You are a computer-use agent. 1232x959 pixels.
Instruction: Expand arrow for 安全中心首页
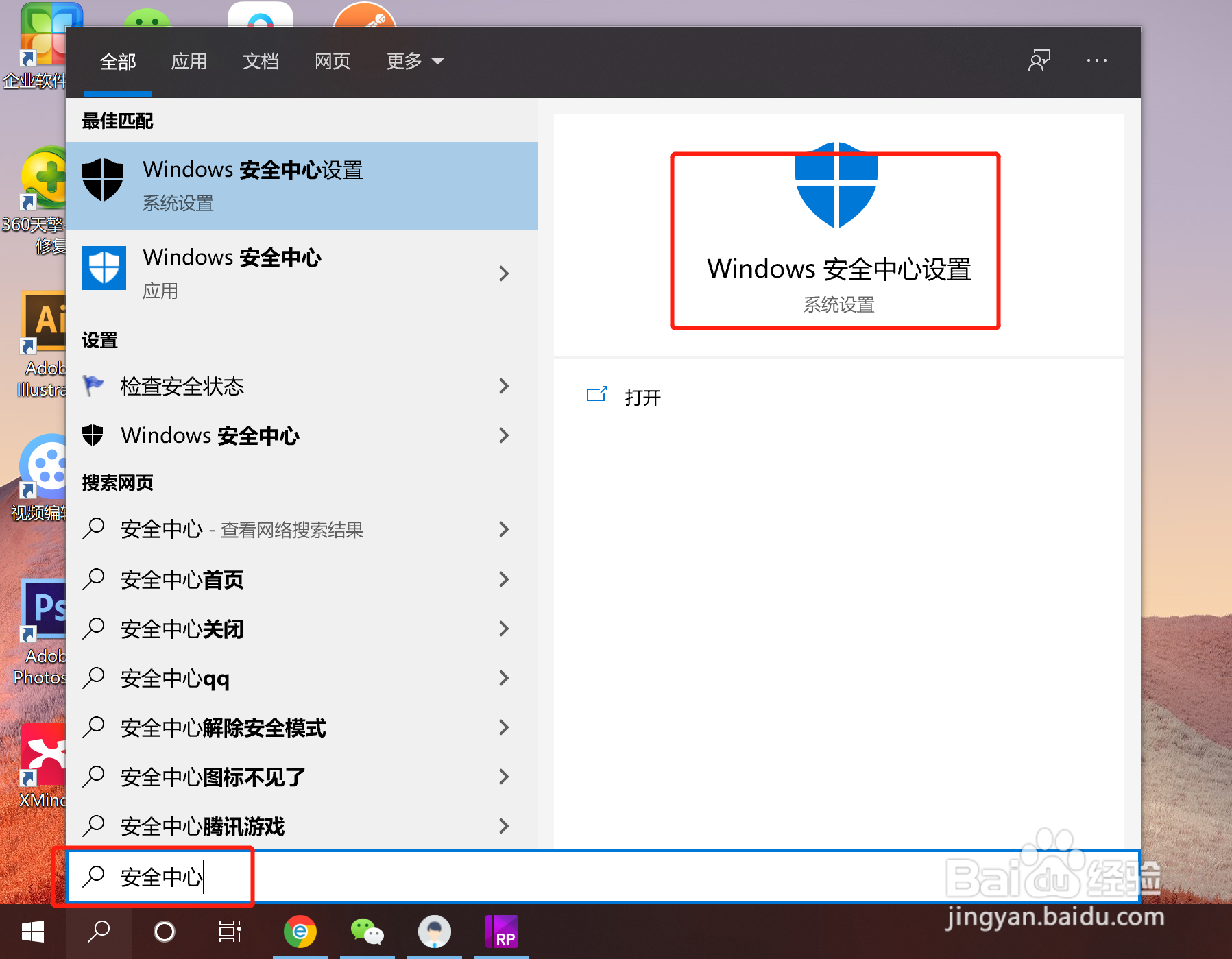pos(504,579)
